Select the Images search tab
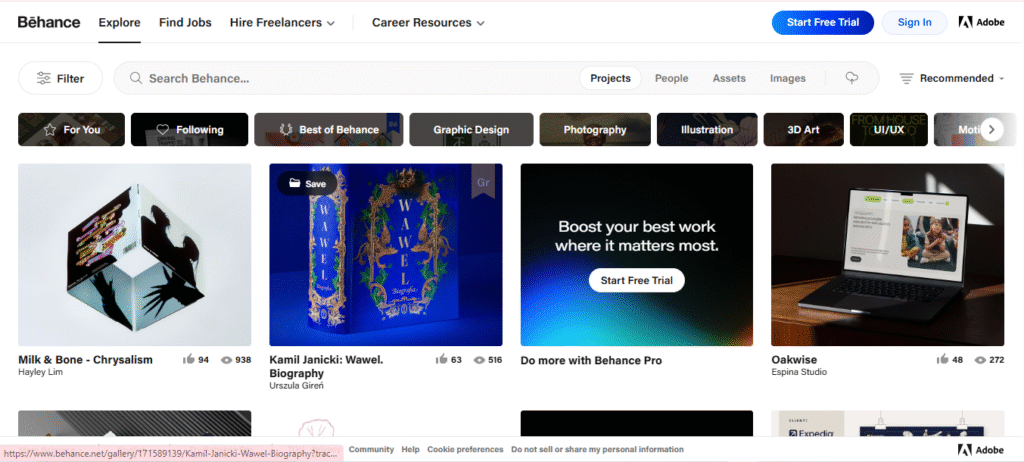Screen dimensions: 1024x462 click(x=788, y=78)
